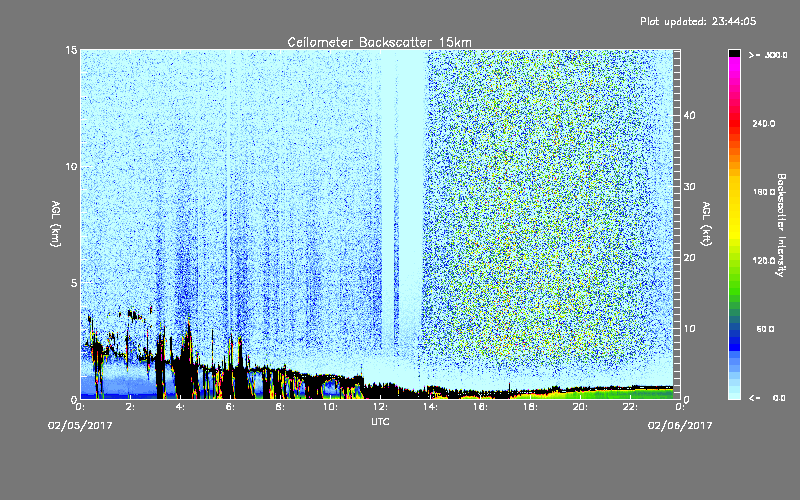Click the '120.0' colorbar label
This screenshot has height=500, width=800.
pos(764,261)
